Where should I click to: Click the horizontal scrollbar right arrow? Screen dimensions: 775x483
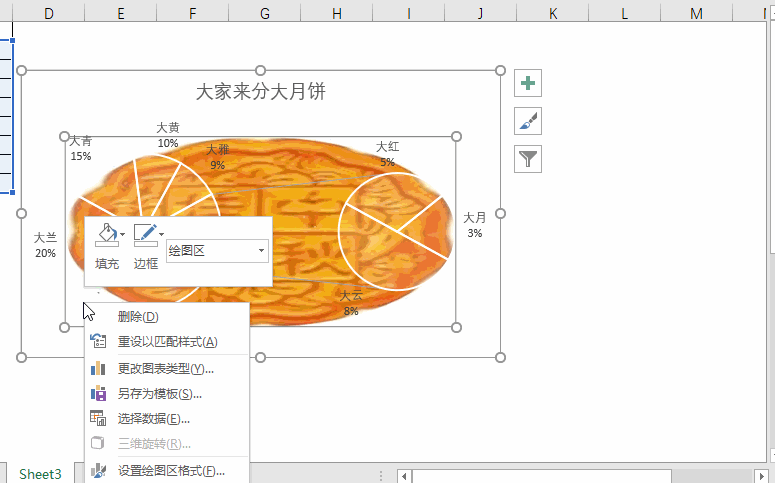pos(762,477)
